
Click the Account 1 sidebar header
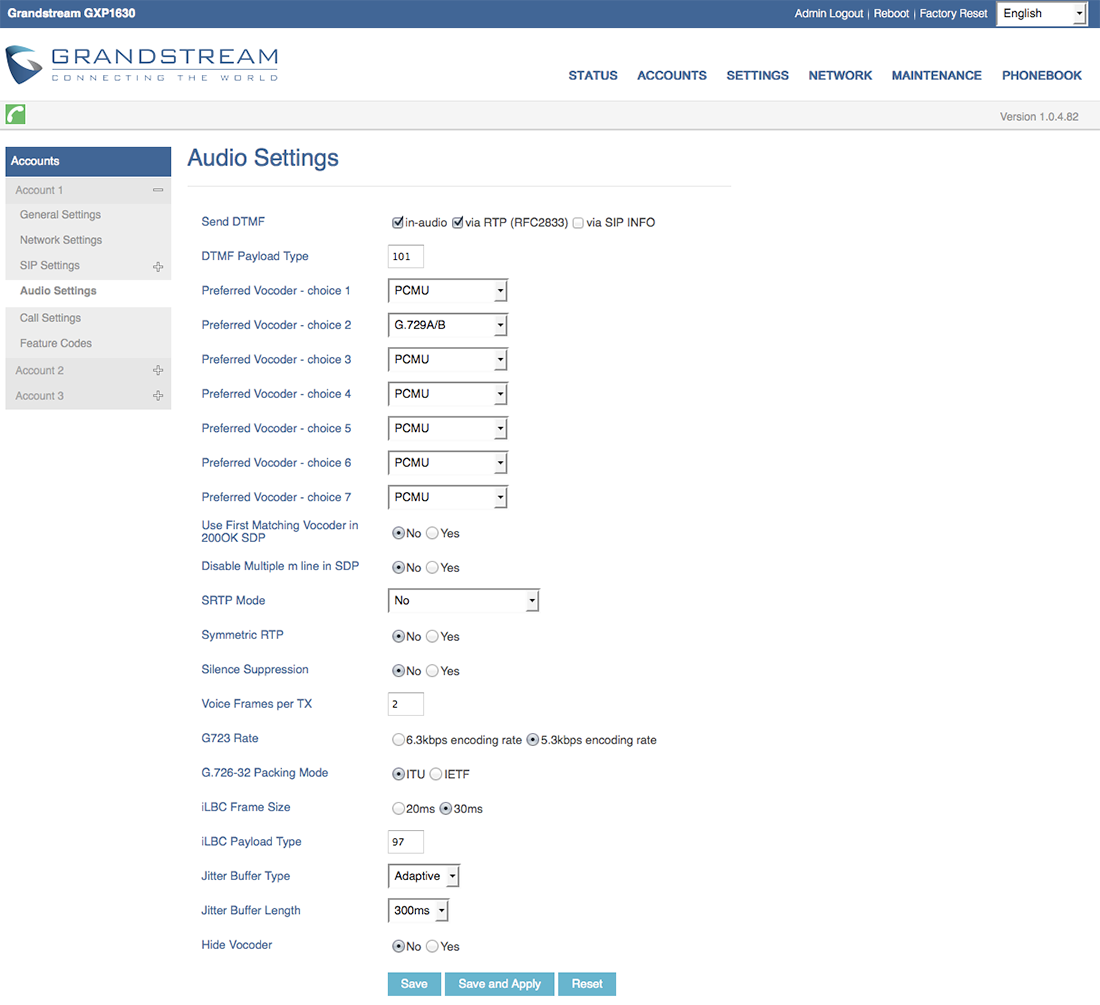click(x=88, y=190)
